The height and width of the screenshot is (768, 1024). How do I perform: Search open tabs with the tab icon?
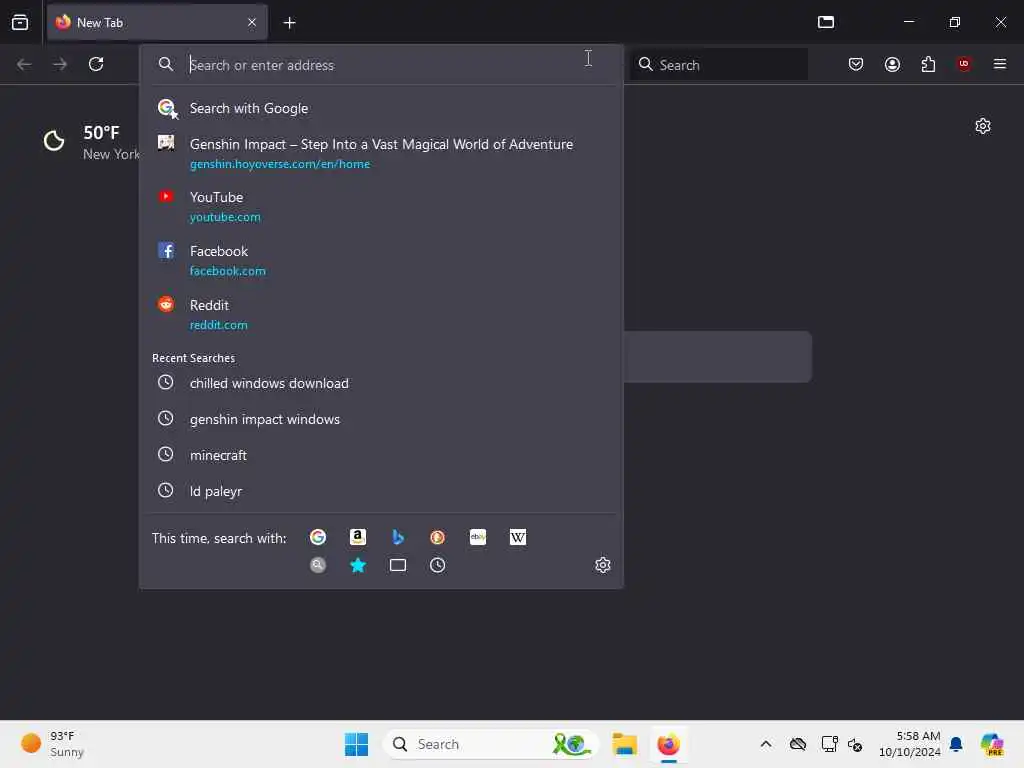(x=398, y=565)
